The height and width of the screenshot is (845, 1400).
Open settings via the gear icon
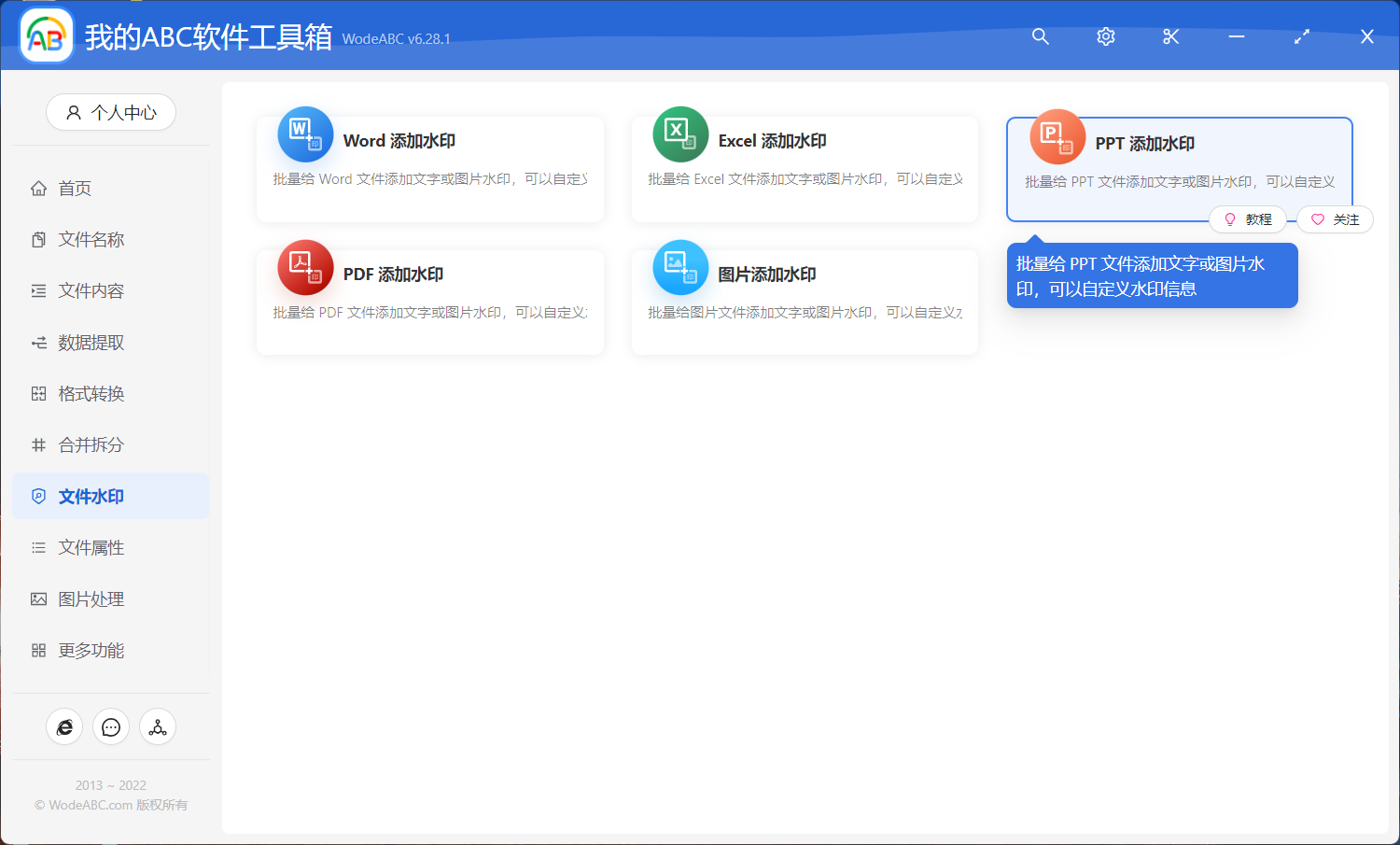1105,36
